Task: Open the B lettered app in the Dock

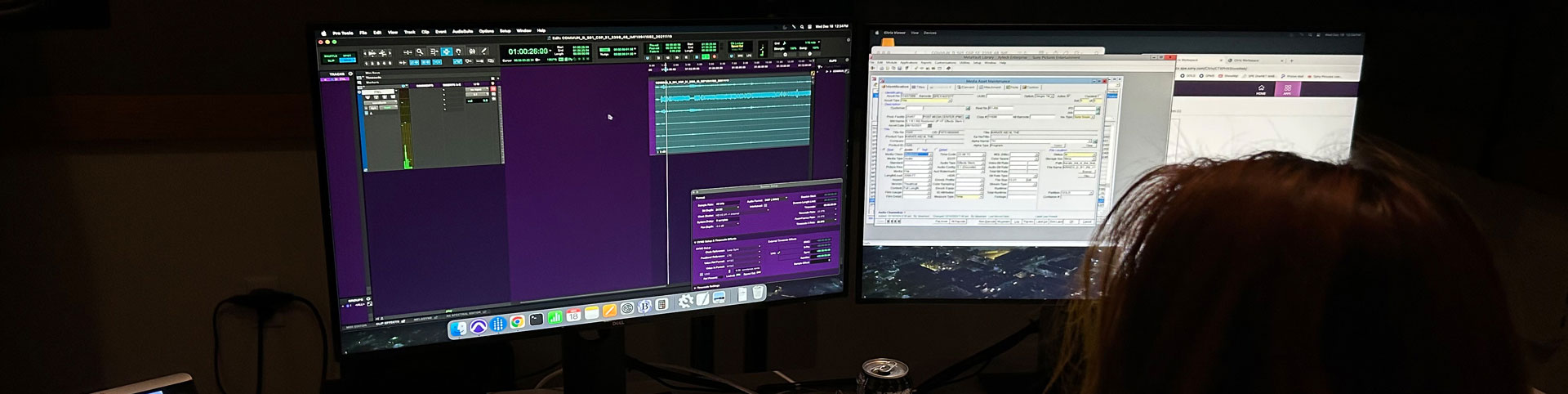Action: [x=644, y=307]
